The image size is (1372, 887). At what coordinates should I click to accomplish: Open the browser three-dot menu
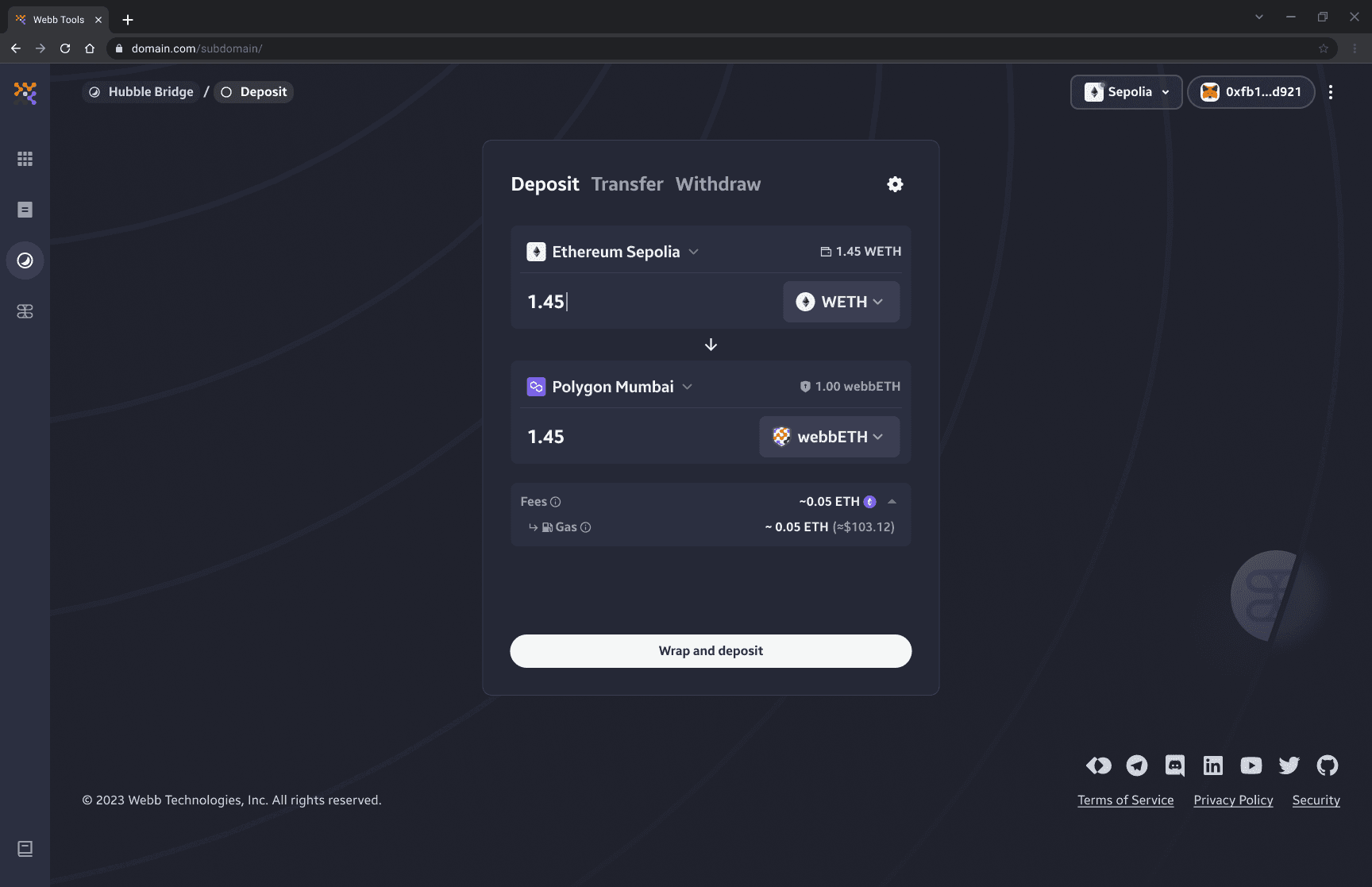click(1355, 48)
